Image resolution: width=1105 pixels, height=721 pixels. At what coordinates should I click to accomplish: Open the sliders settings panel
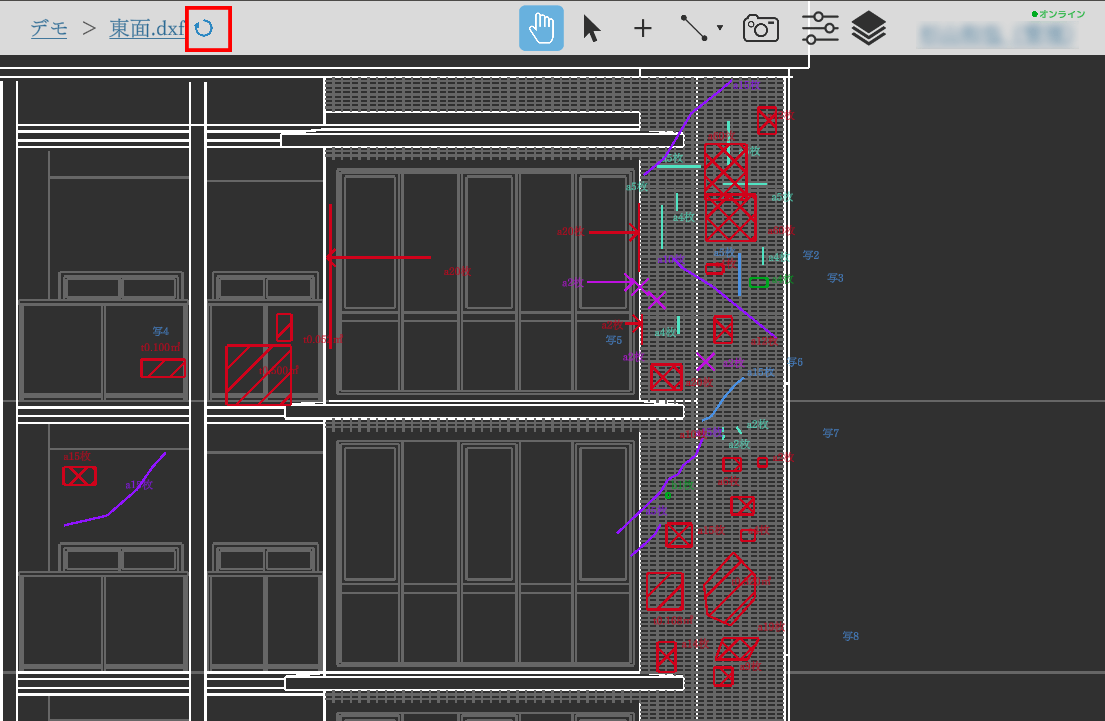click(x=820, y=28)
